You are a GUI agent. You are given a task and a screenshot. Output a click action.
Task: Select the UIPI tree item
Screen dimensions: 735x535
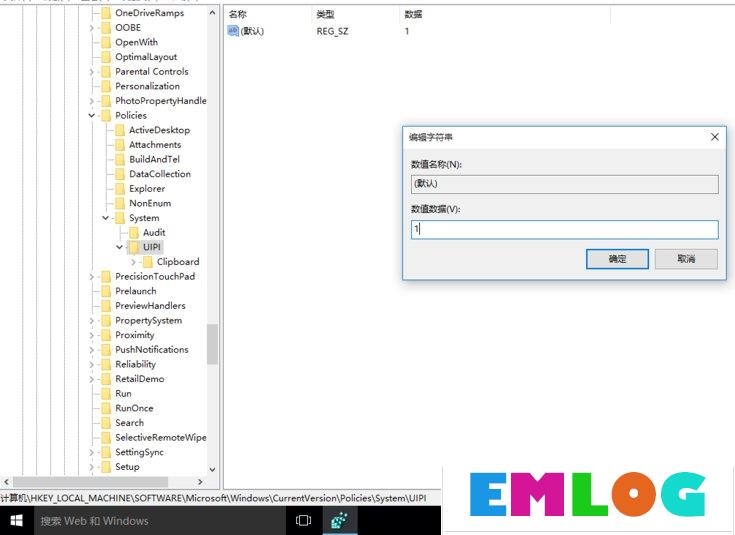[x=152, y=247]
